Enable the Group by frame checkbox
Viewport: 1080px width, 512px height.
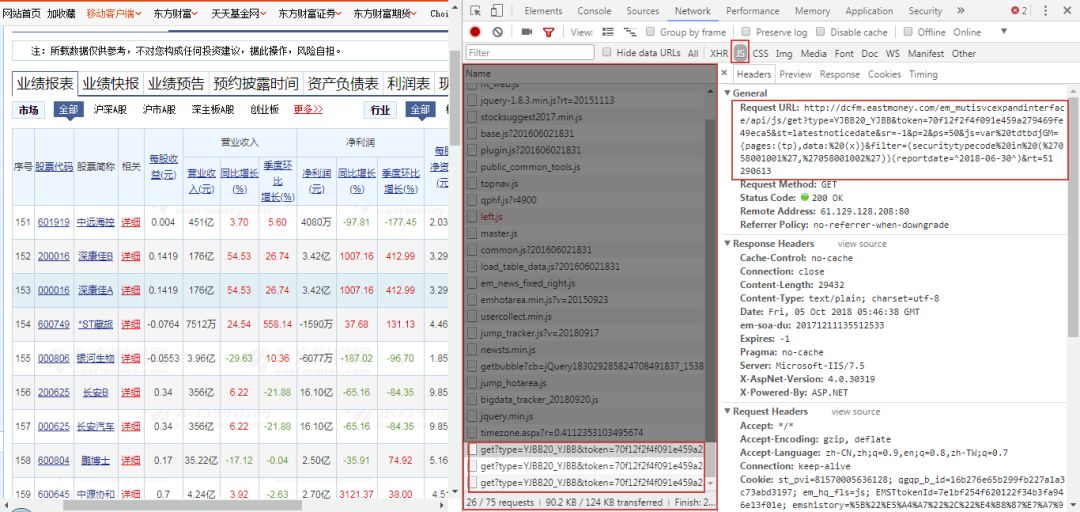651,32
